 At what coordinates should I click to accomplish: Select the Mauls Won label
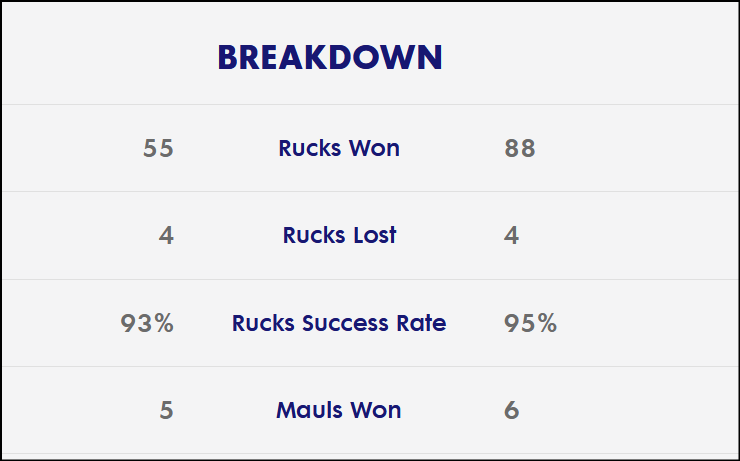(338, 410)
